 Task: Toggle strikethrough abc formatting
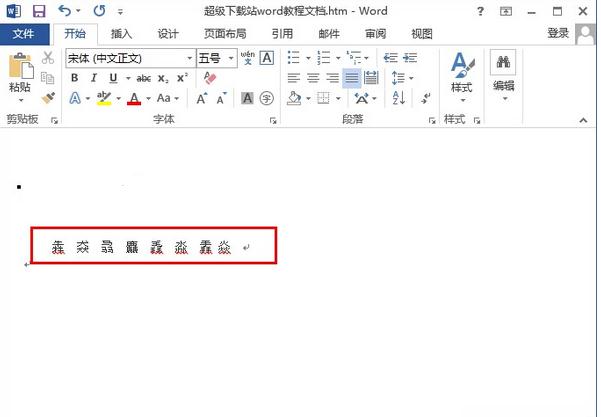(x=144, y=79)
